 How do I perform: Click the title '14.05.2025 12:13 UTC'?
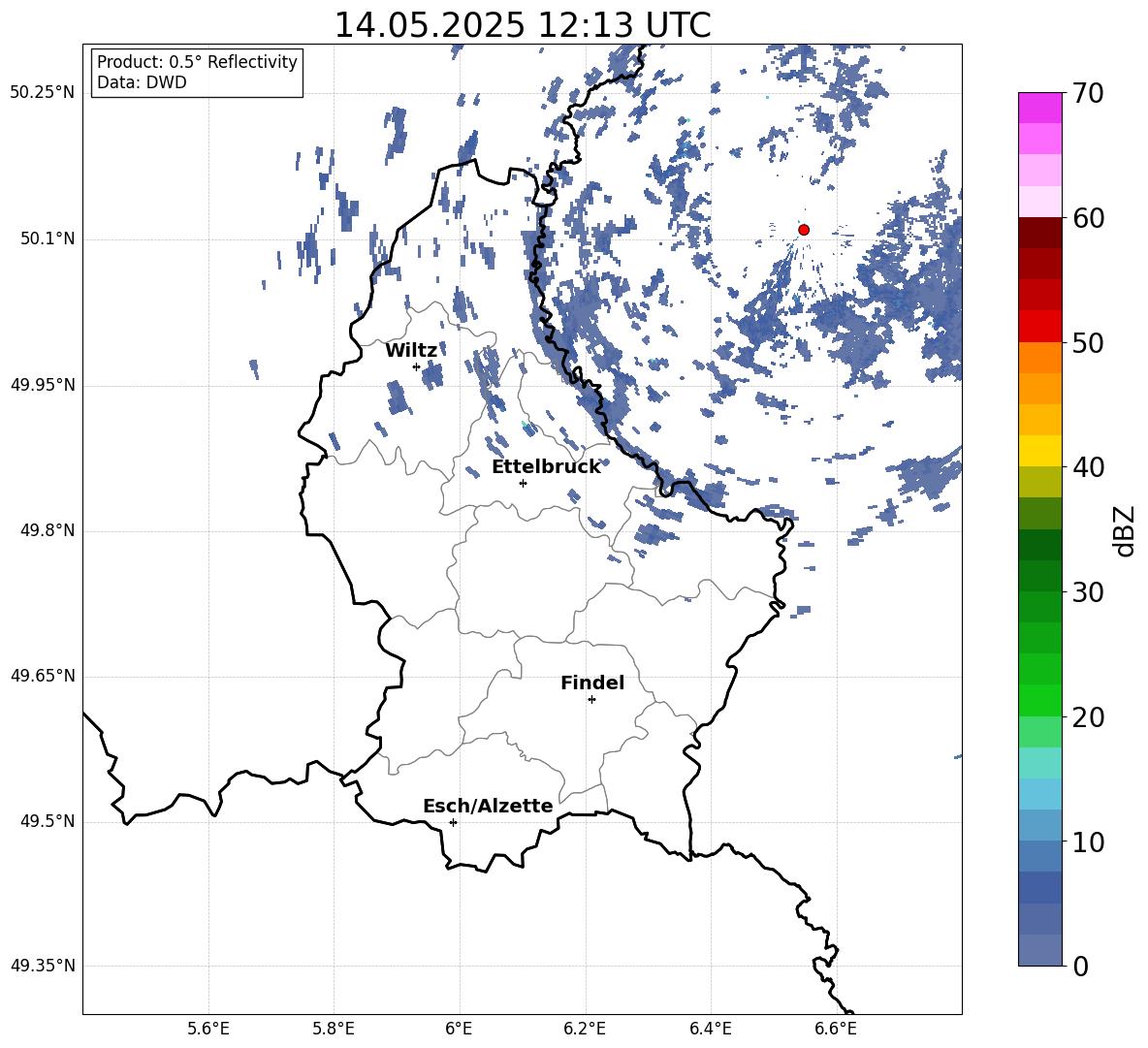[523, 25]
